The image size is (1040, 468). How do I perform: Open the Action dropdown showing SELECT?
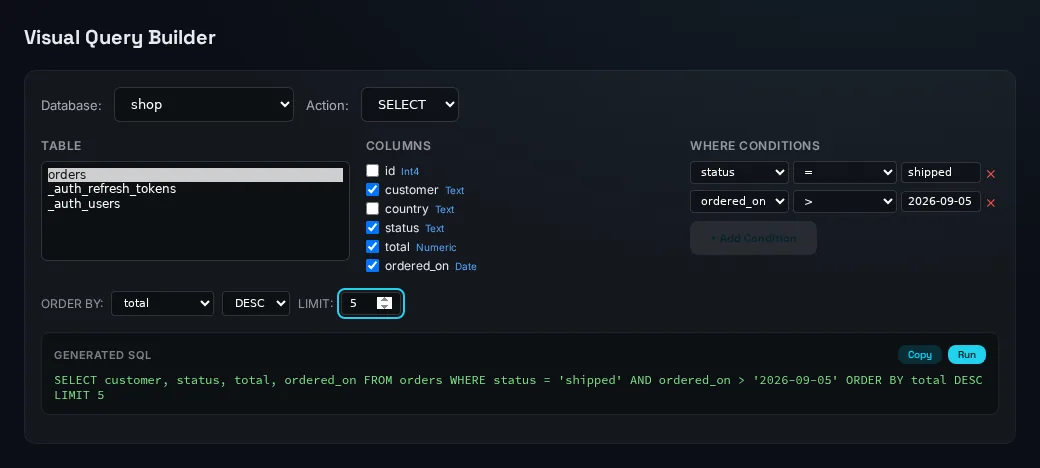[x=410, y=105]
